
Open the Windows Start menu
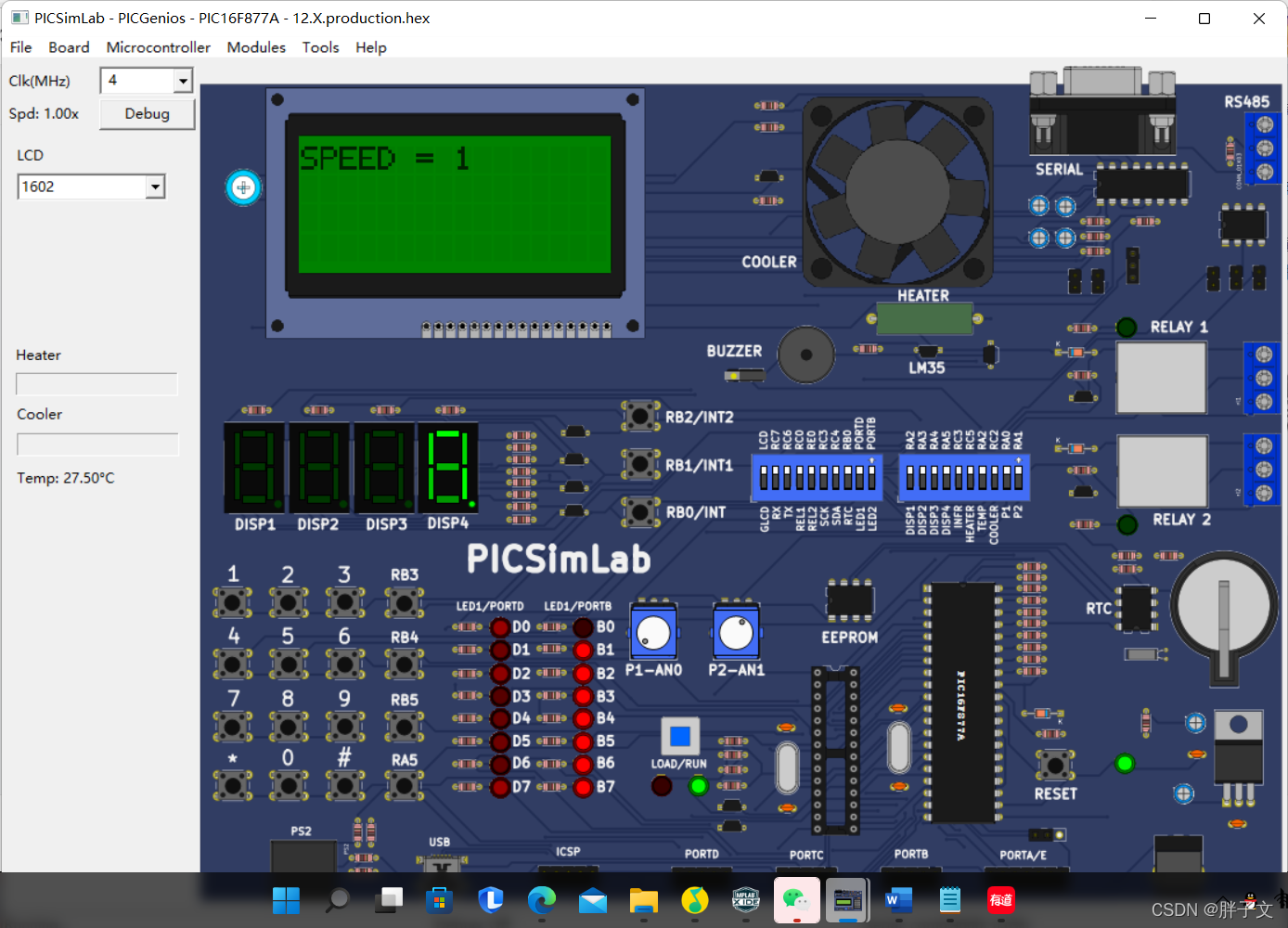point(286,899)
